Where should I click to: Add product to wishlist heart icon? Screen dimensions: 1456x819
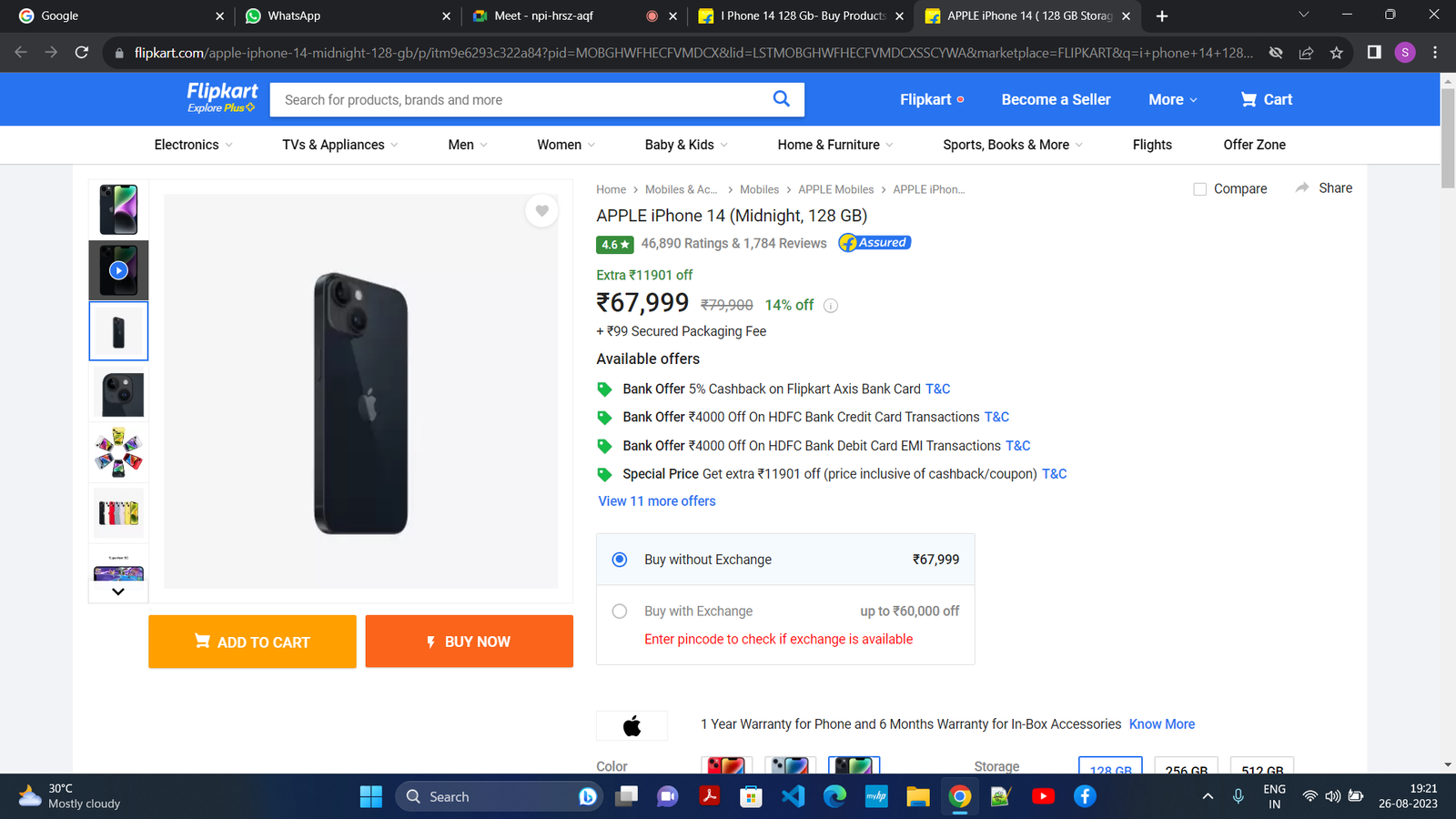pyautogui.click(x=541, y=211)
